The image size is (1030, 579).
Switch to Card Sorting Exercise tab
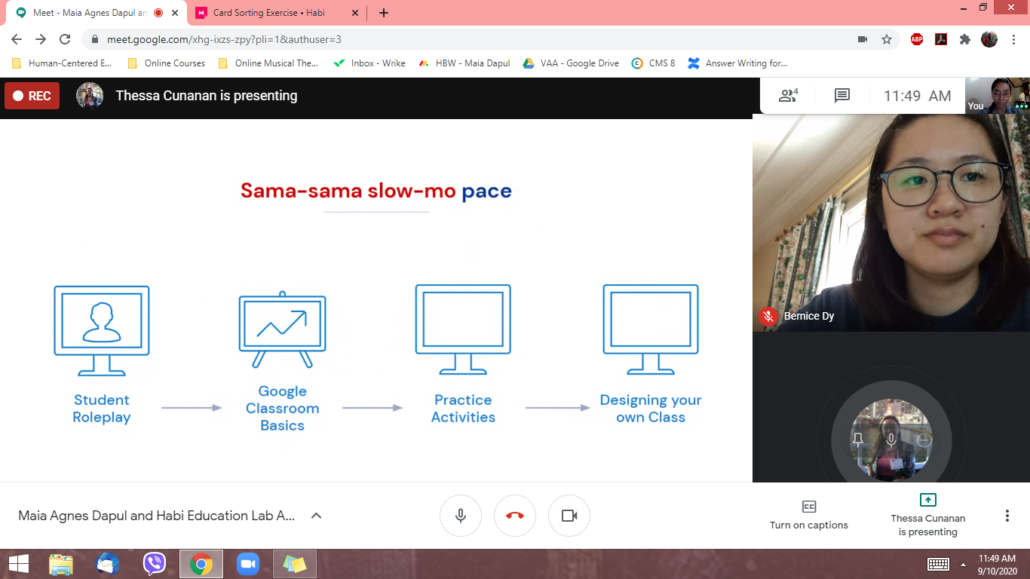pyautogui.click(x=277, y=12)
